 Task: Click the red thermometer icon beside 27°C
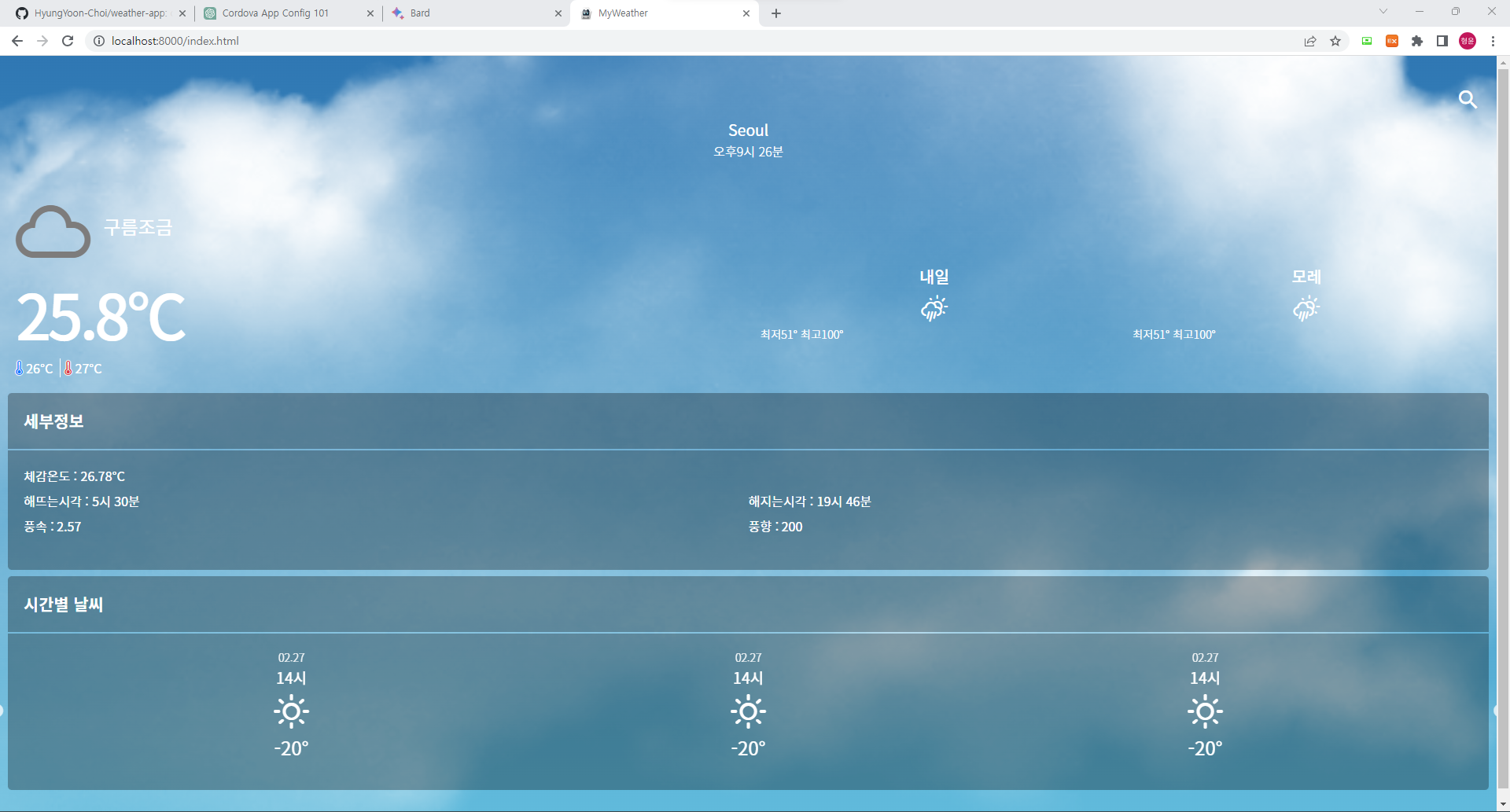(x=68, y=367)
